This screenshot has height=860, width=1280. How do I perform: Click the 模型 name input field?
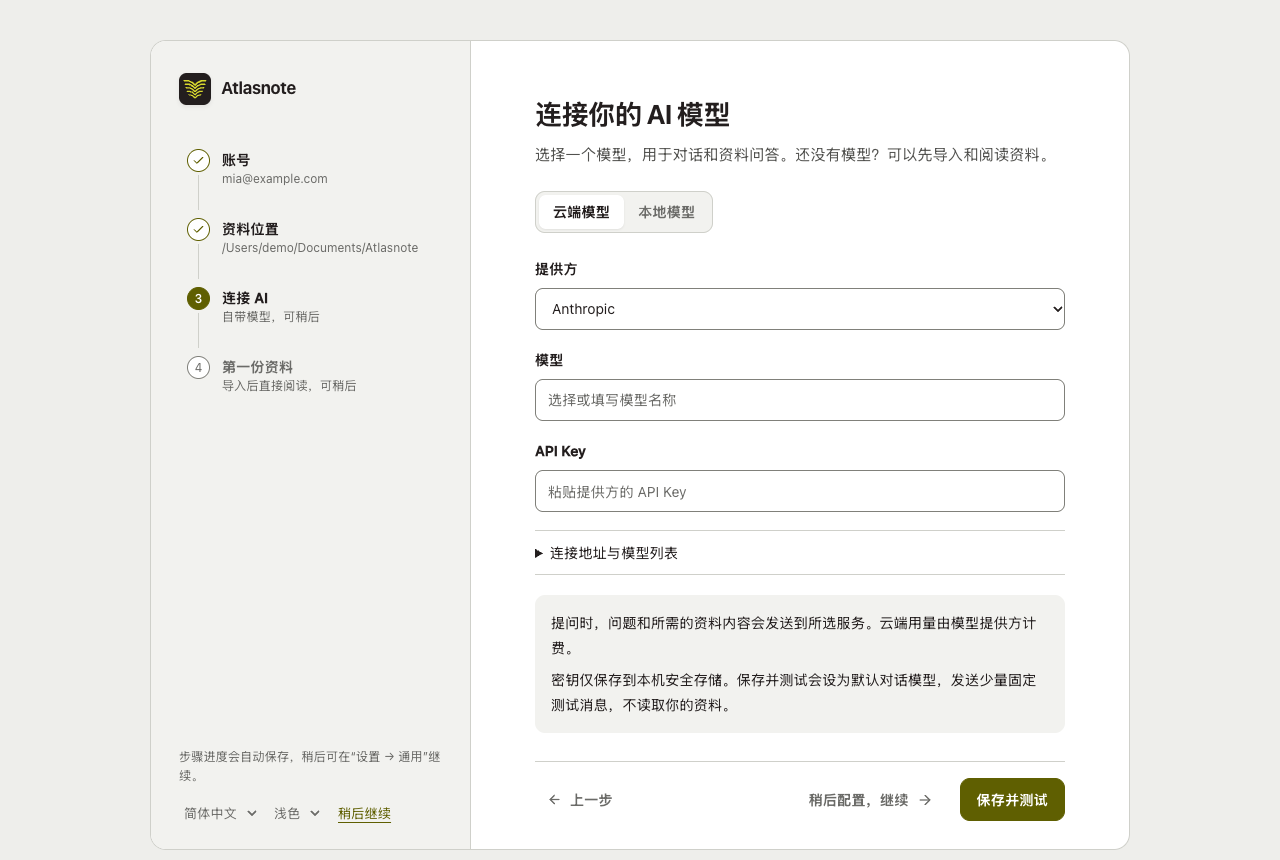(800, 400)
